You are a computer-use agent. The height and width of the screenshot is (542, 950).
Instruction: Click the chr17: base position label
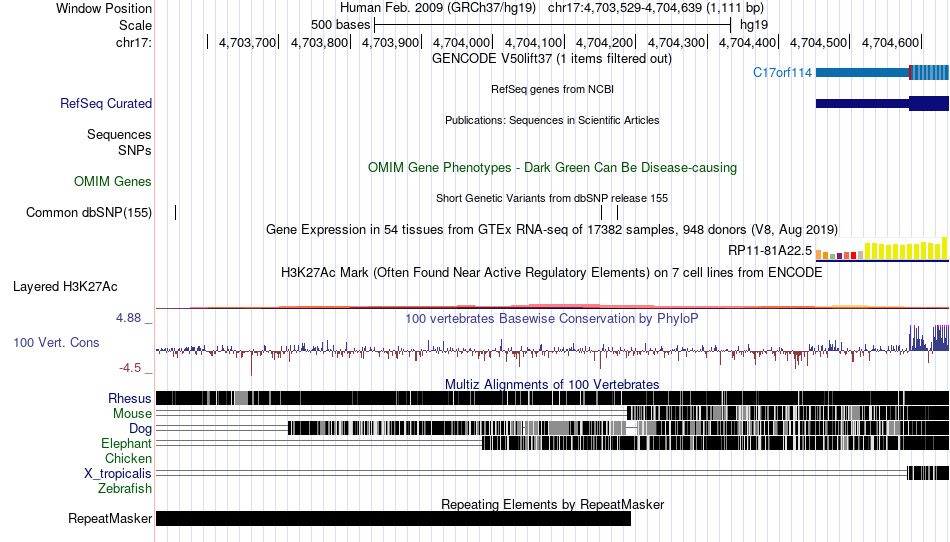tap(133, 42)
